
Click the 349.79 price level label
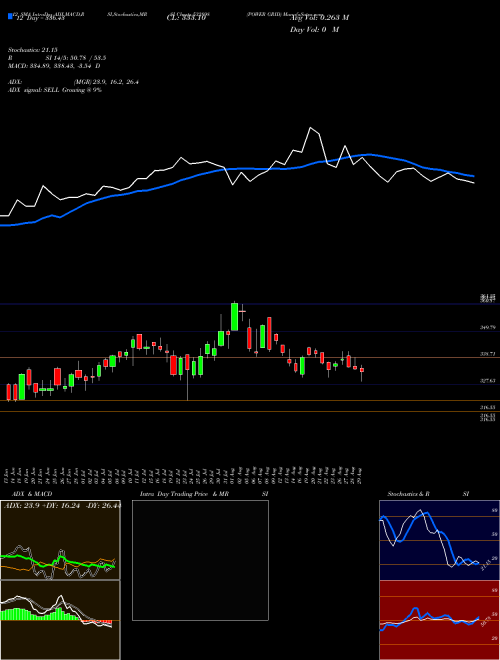tap(488, 327)
